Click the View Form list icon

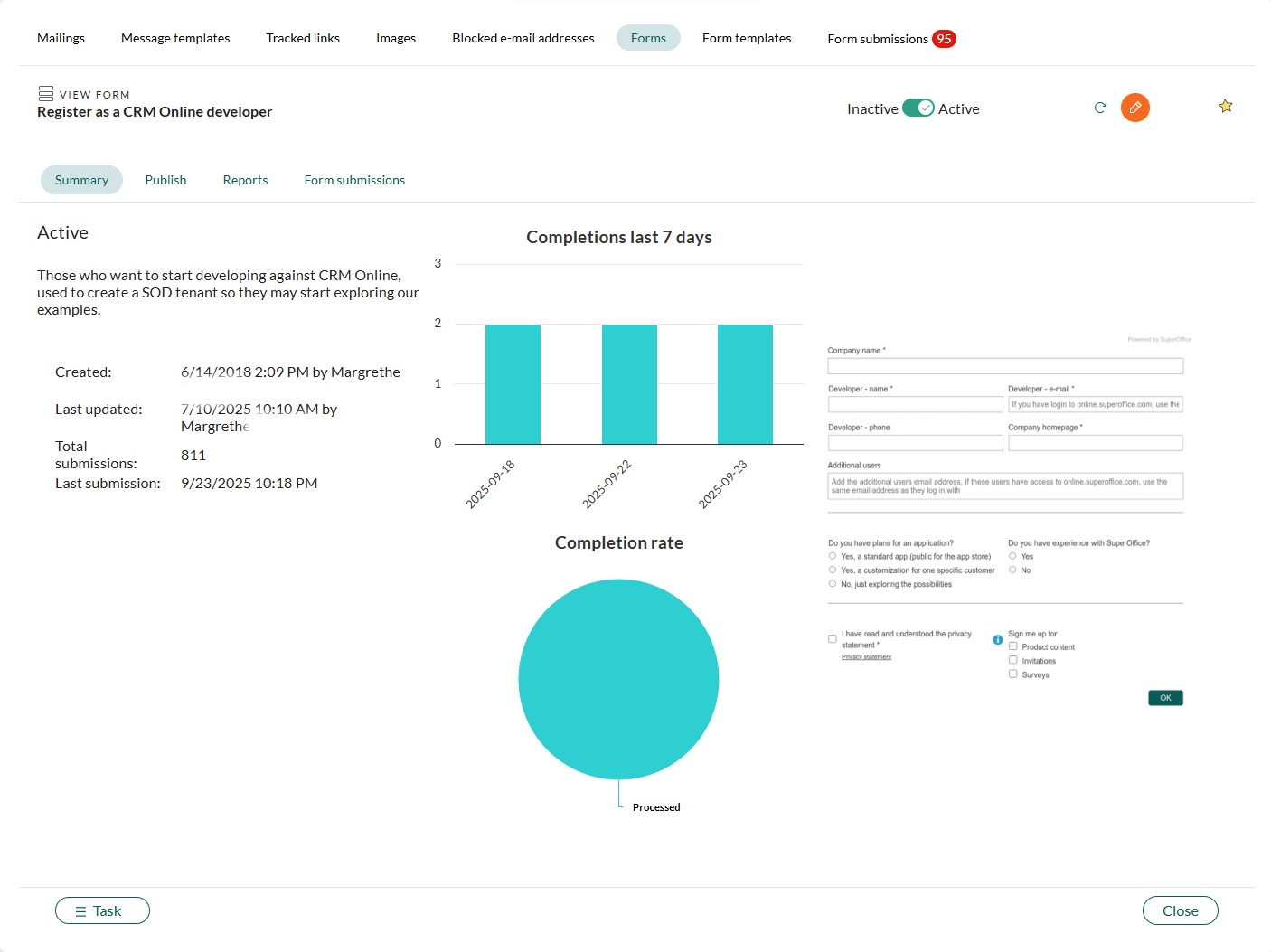[x=46, y=93]
